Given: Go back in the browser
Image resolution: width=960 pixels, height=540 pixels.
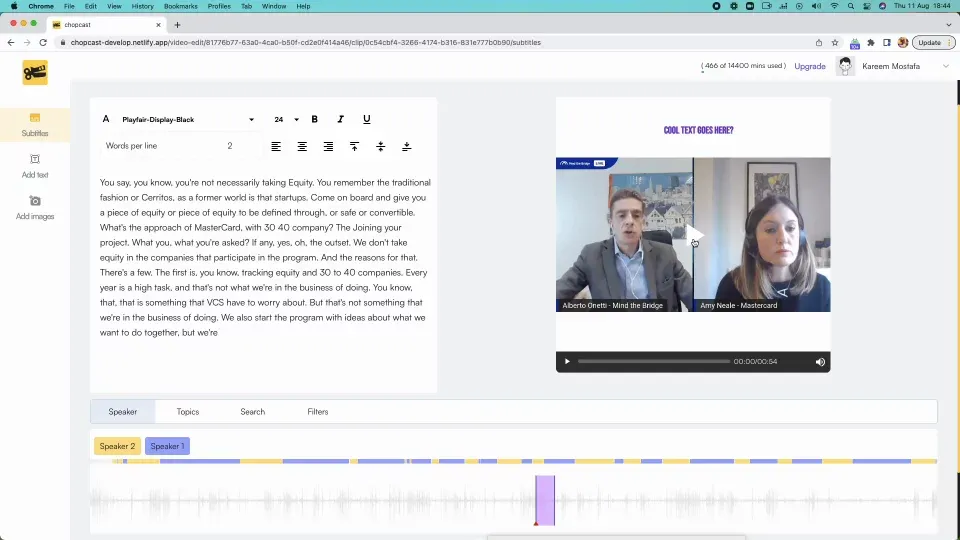Looking at the screenshot, I should click(x=10, y=42).
